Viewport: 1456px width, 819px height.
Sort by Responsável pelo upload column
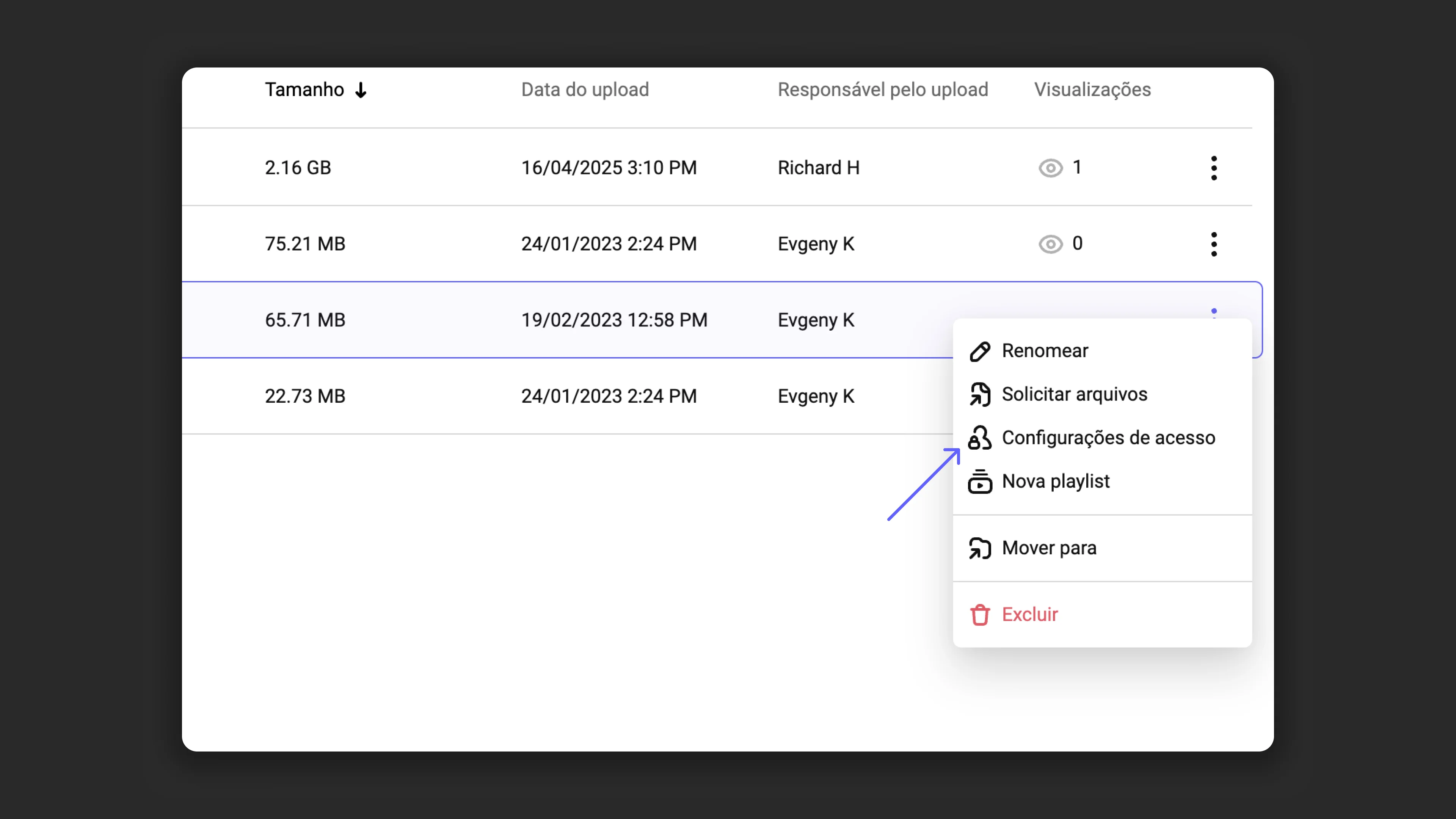883,90
